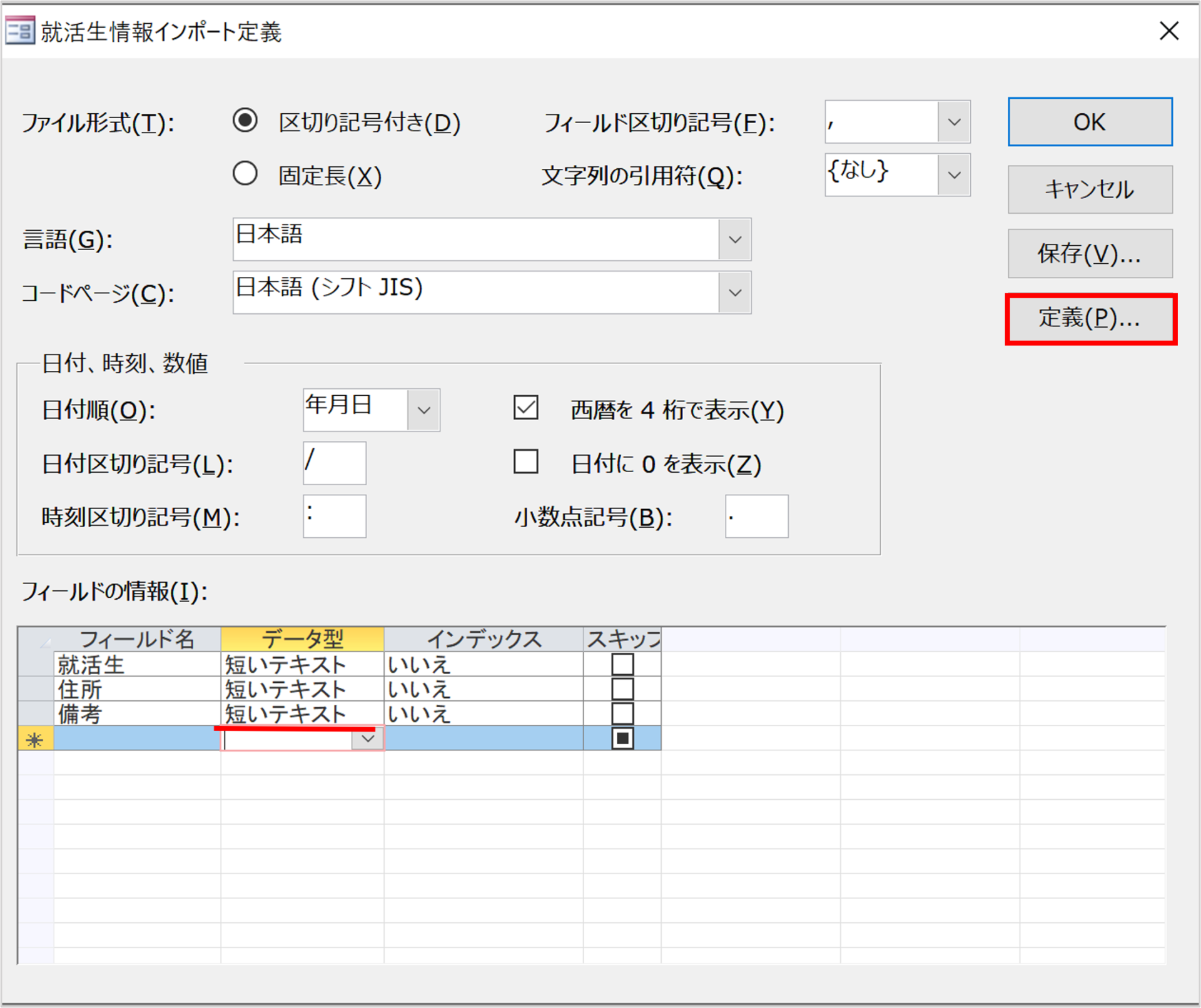This screenshot has width=1201, height=1008.
Task: Click the データ型 column header
Action: [302, 639]
